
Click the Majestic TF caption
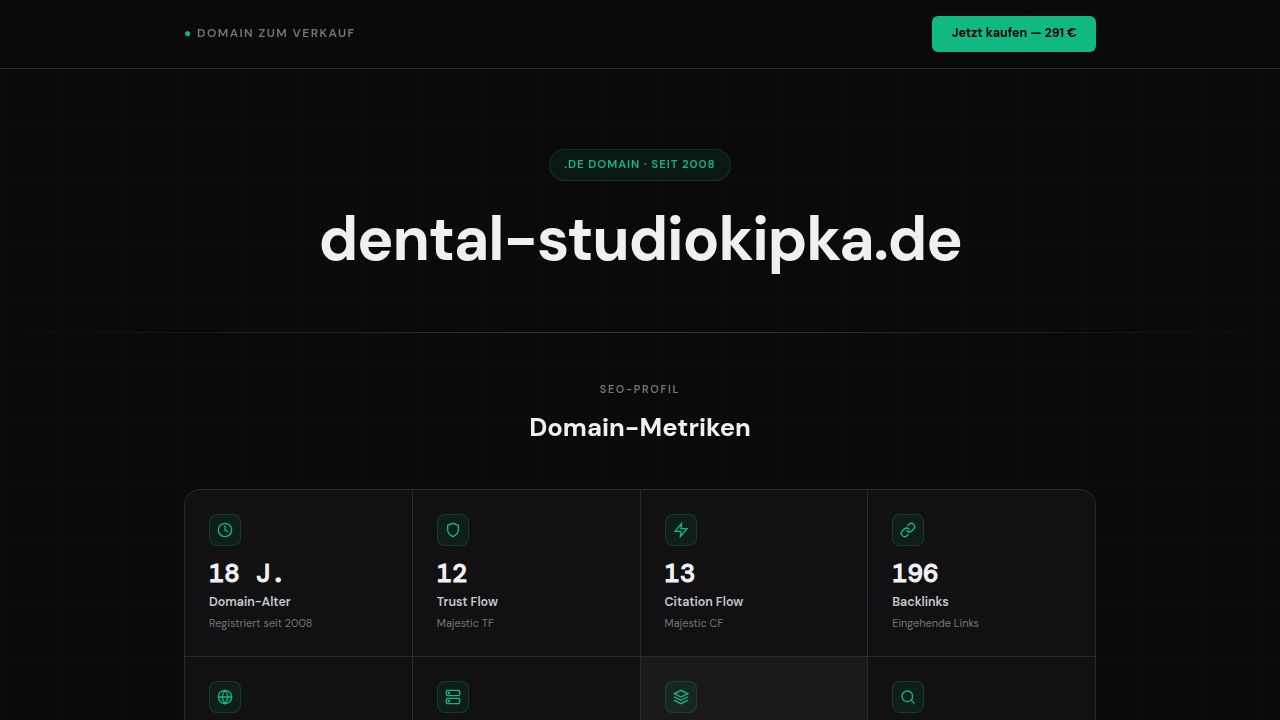click(465, 623)
